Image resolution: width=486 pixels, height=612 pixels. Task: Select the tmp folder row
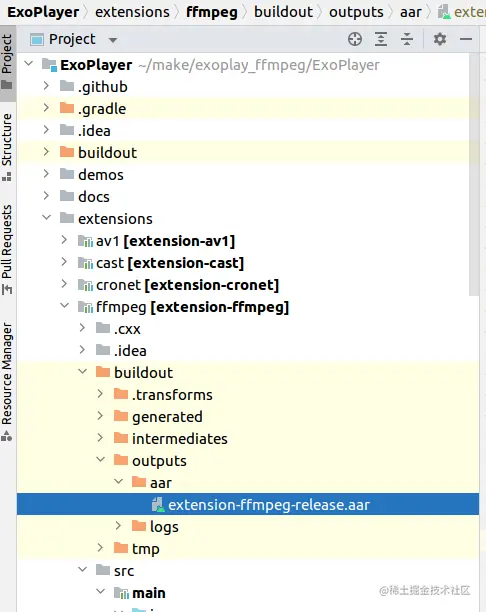248,549
